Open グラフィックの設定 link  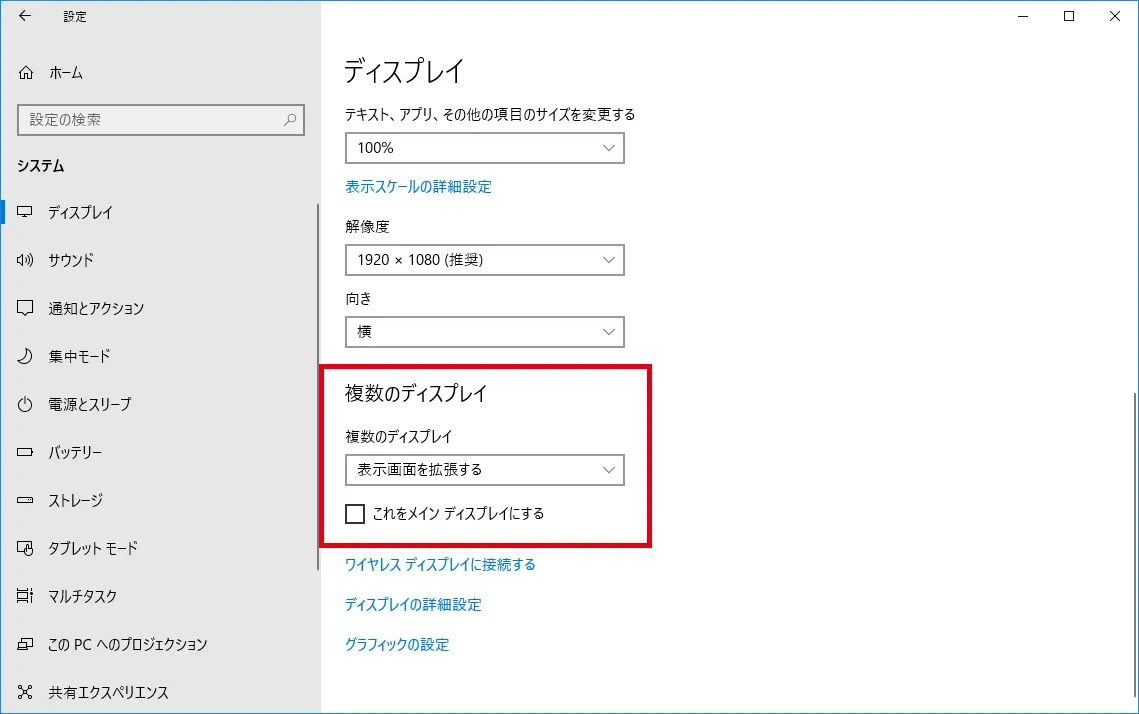(x=397, y=644)
